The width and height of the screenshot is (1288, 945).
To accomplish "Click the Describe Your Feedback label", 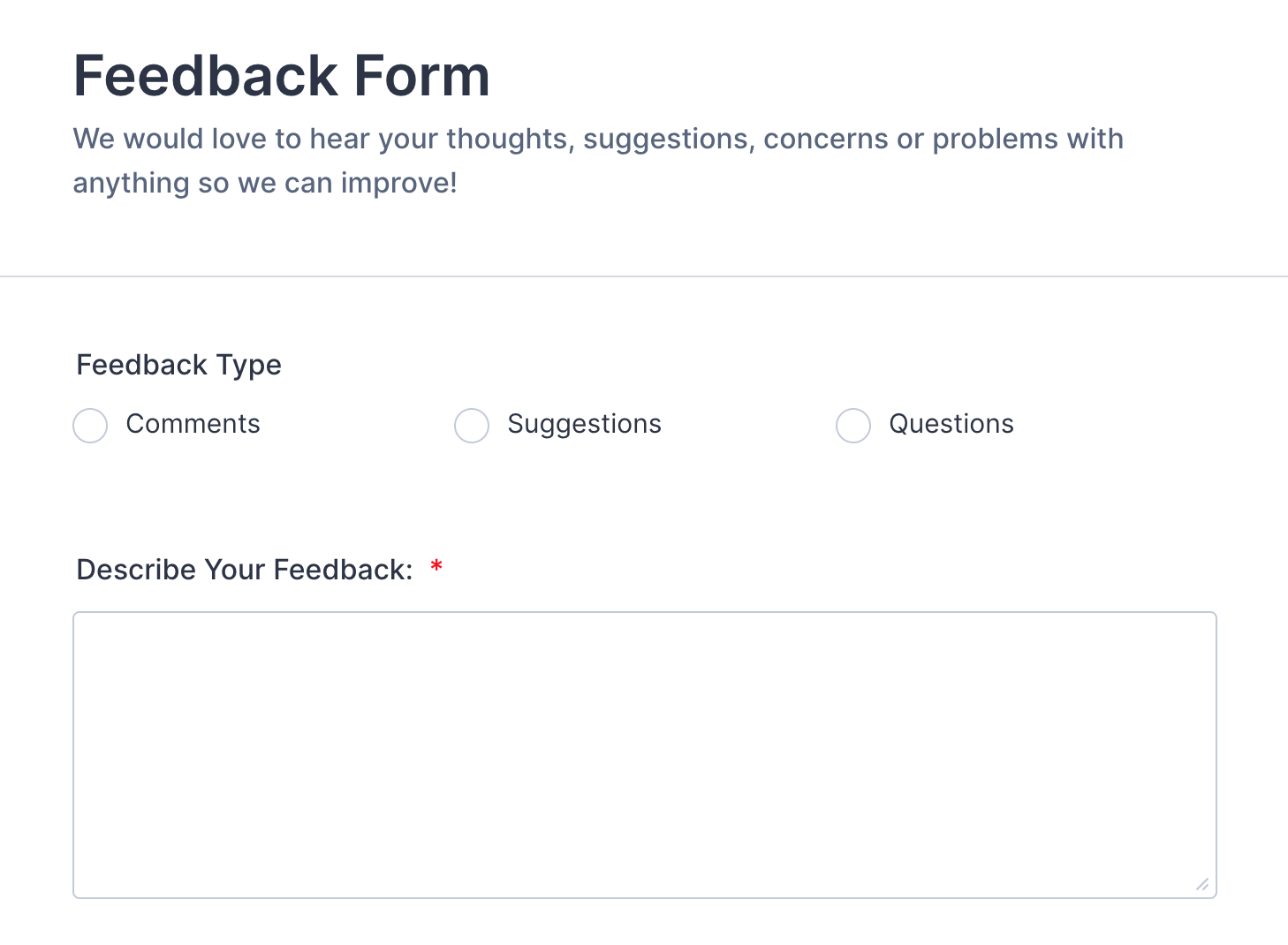I will click(245, 570).
